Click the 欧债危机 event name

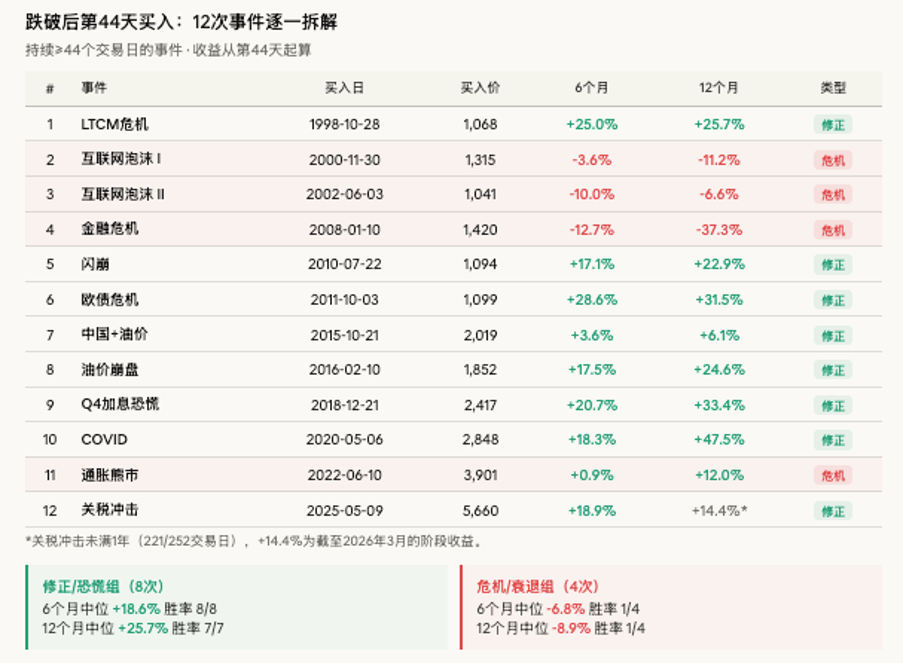coord(110,300)
